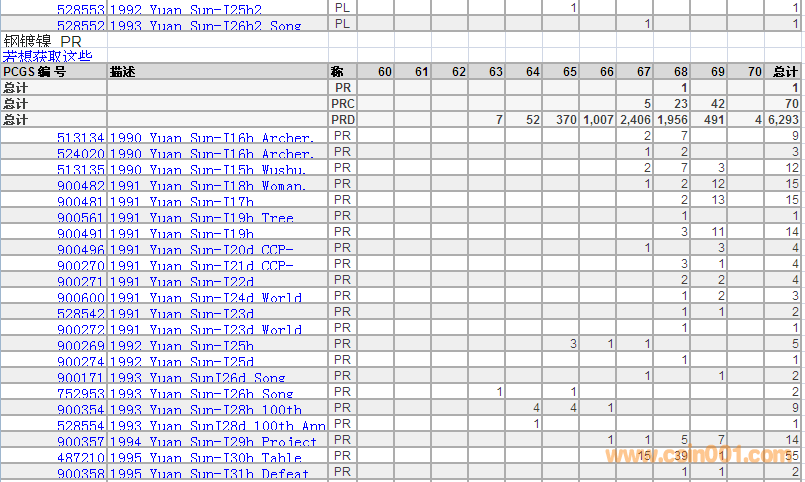The width and height of the screenshot is (805, 482).
Task: Click '1995 Yuan Sun-I31b Defeat' link
Action: pos(210,473)
